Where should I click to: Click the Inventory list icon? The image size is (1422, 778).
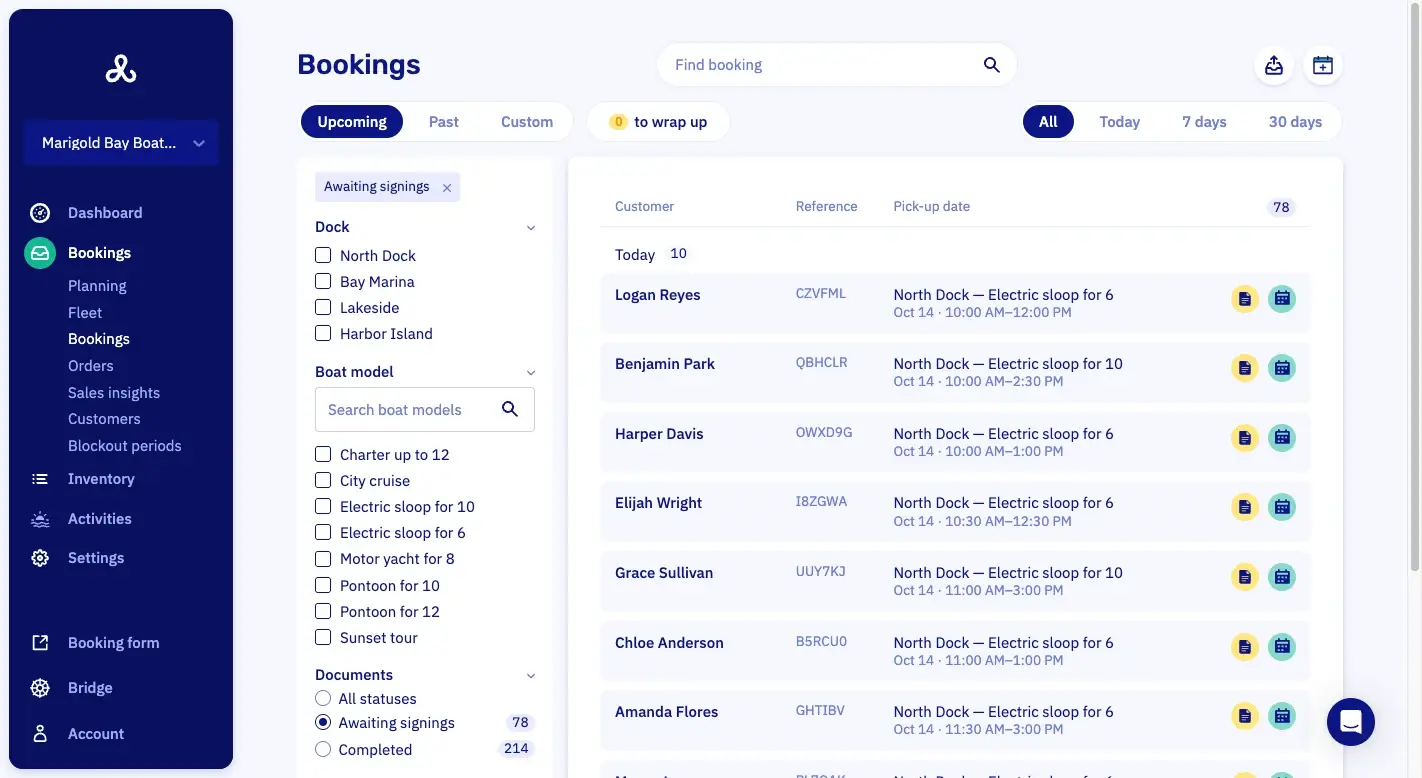point(40,479)
